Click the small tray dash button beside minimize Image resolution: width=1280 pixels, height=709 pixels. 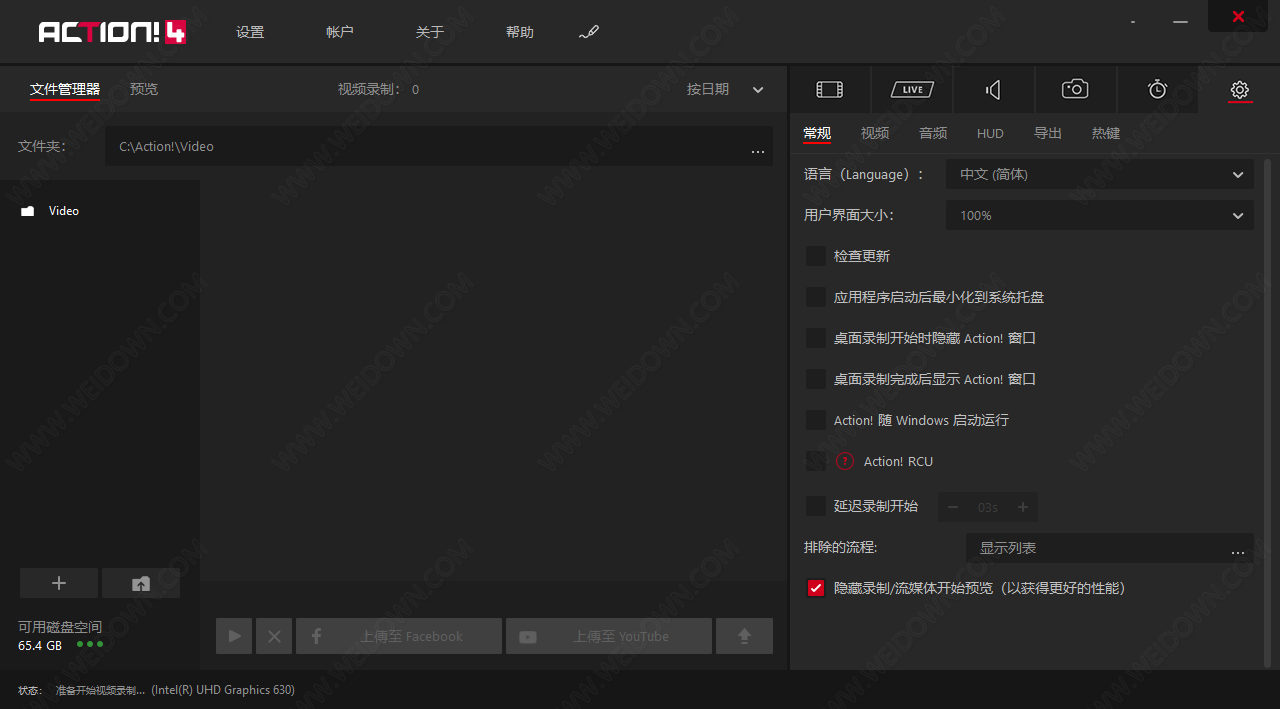(x=1133, y=20)
